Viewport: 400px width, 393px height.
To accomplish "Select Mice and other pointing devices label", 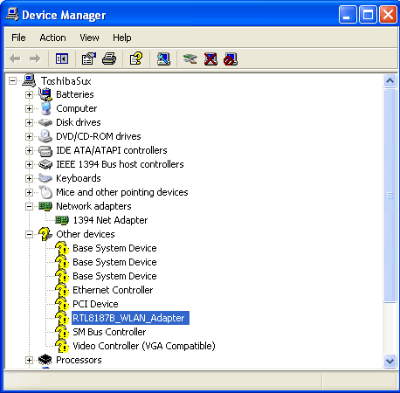I will tap(122, 193).
